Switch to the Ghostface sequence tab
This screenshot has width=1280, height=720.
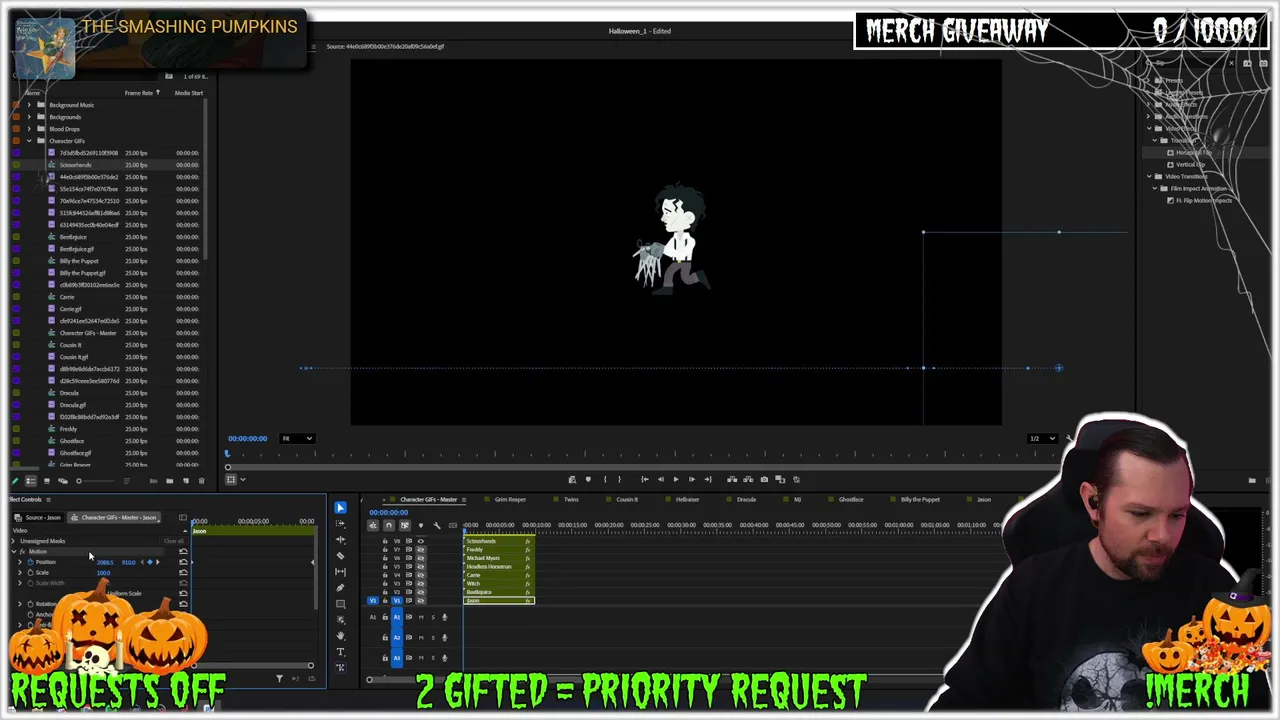click(x=851, y=499)
